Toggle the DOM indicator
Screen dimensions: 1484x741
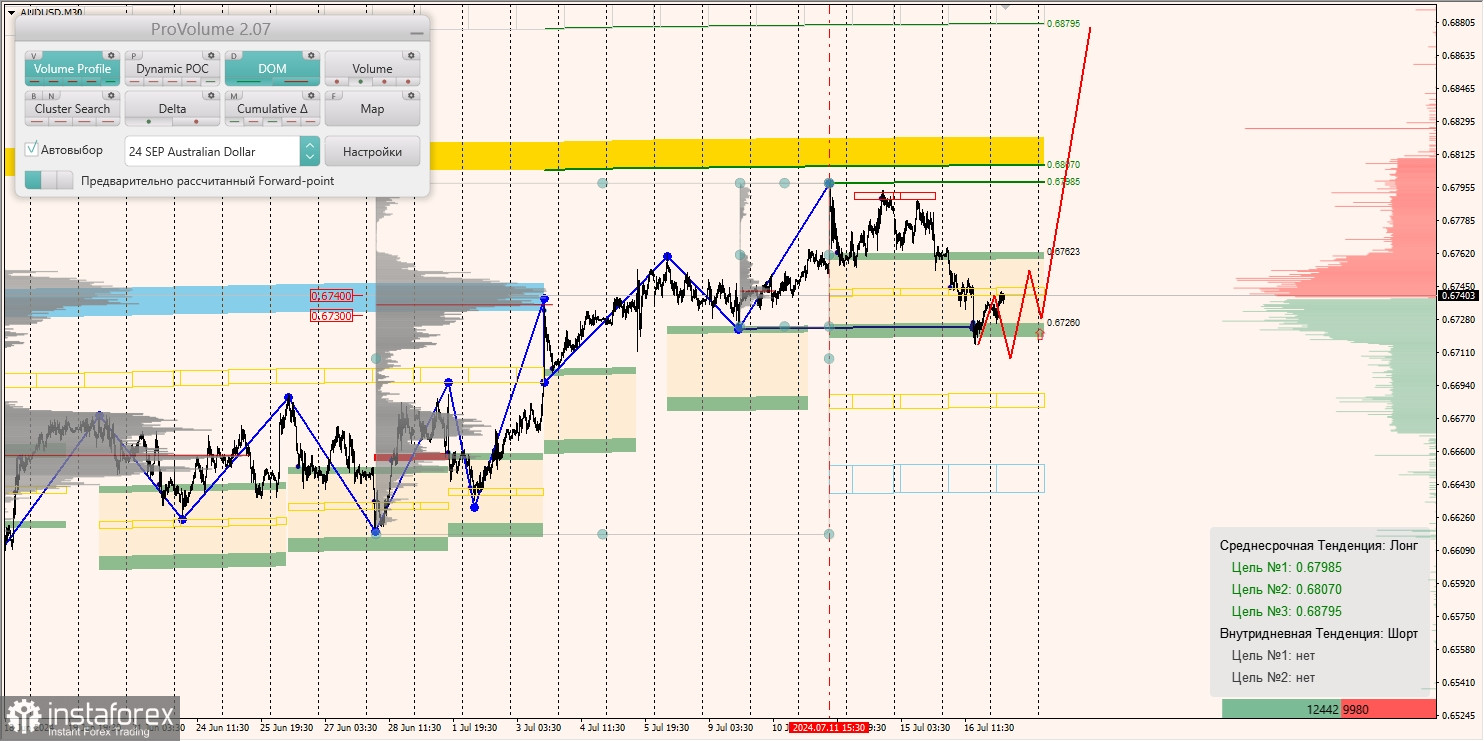click(x=273, y=68)
